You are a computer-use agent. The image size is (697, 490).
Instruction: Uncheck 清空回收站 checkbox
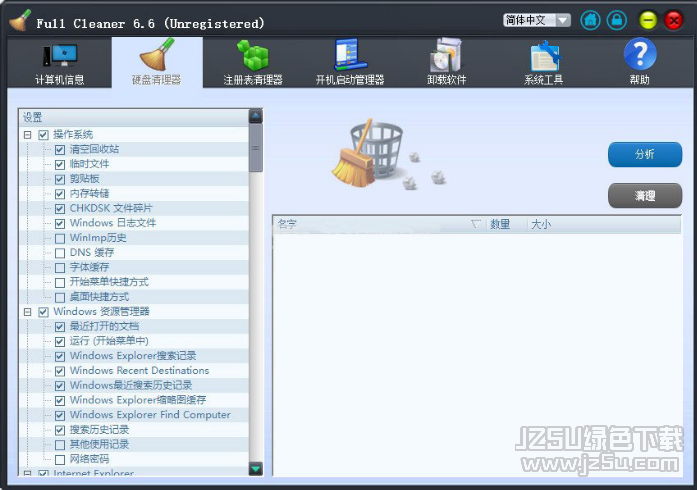(x=60, y=149)
